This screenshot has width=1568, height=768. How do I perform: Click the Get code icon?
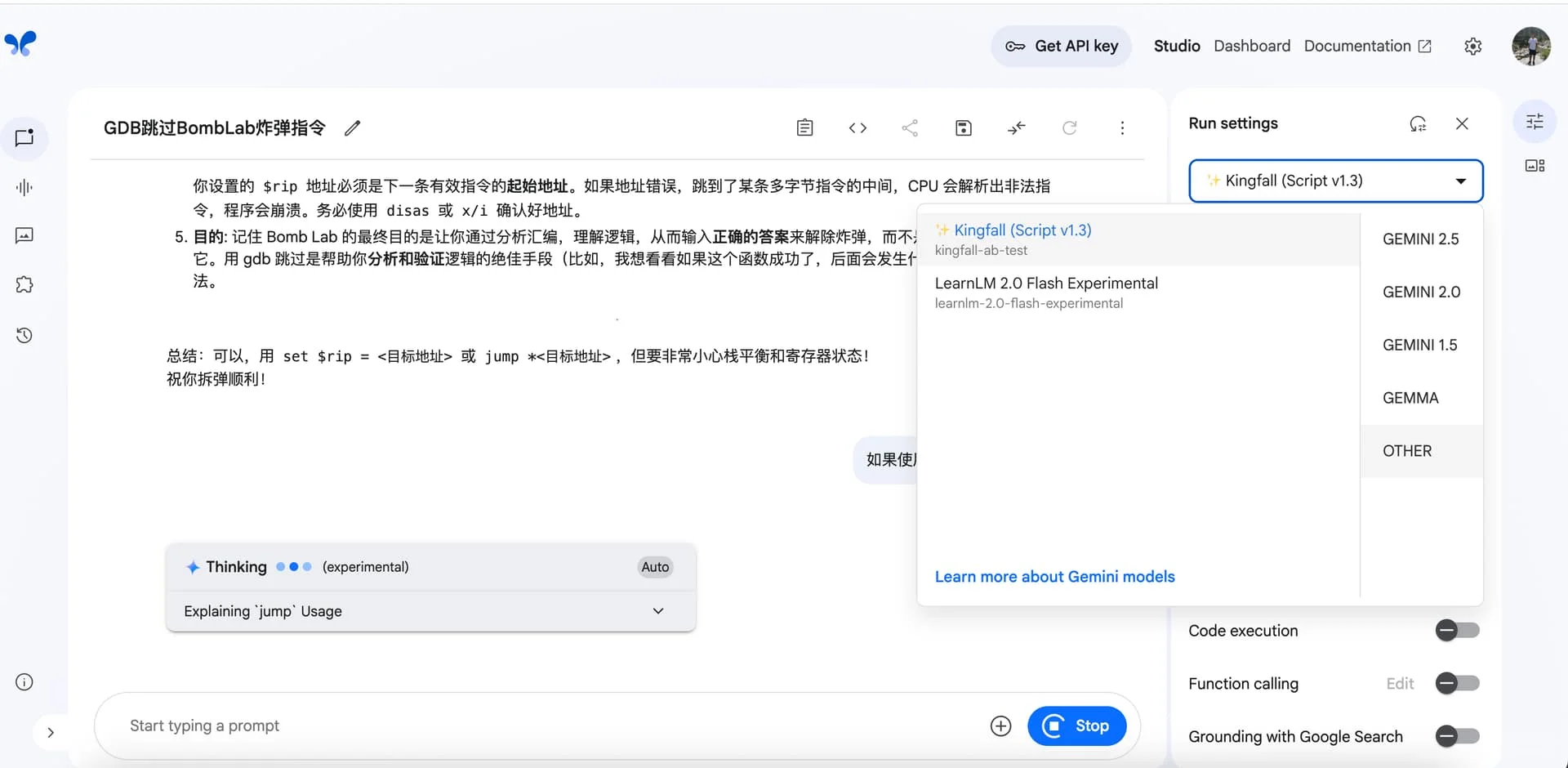tap(857, 127)
